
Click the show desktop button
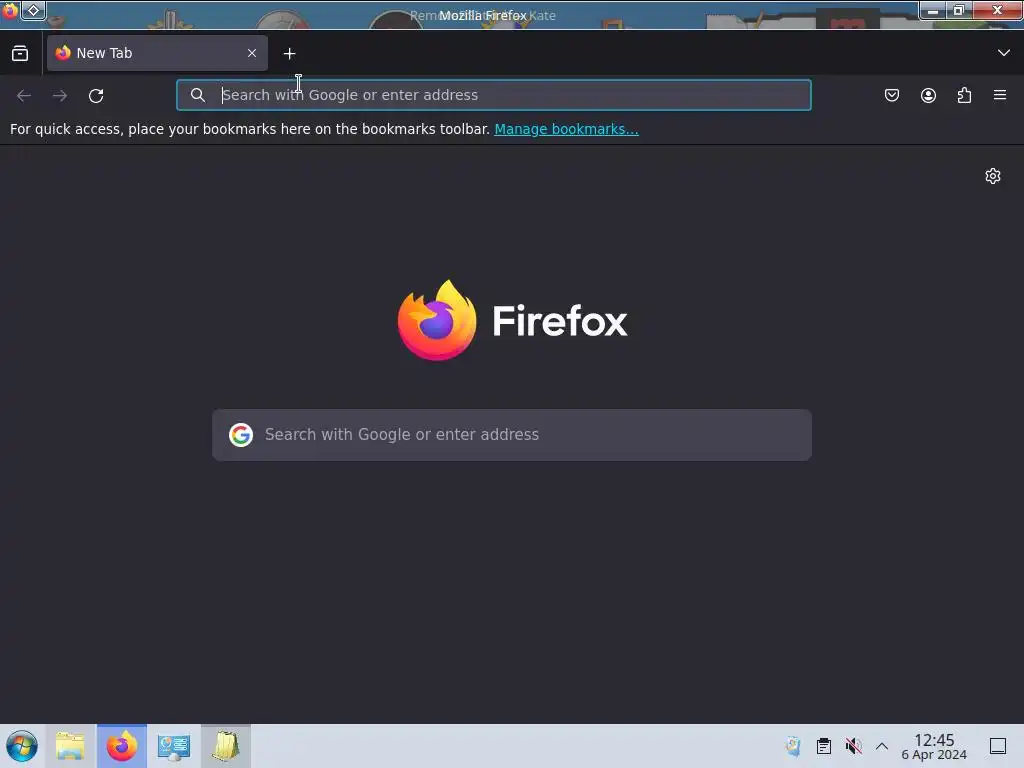pyautogui.click(x=998, y=746)
